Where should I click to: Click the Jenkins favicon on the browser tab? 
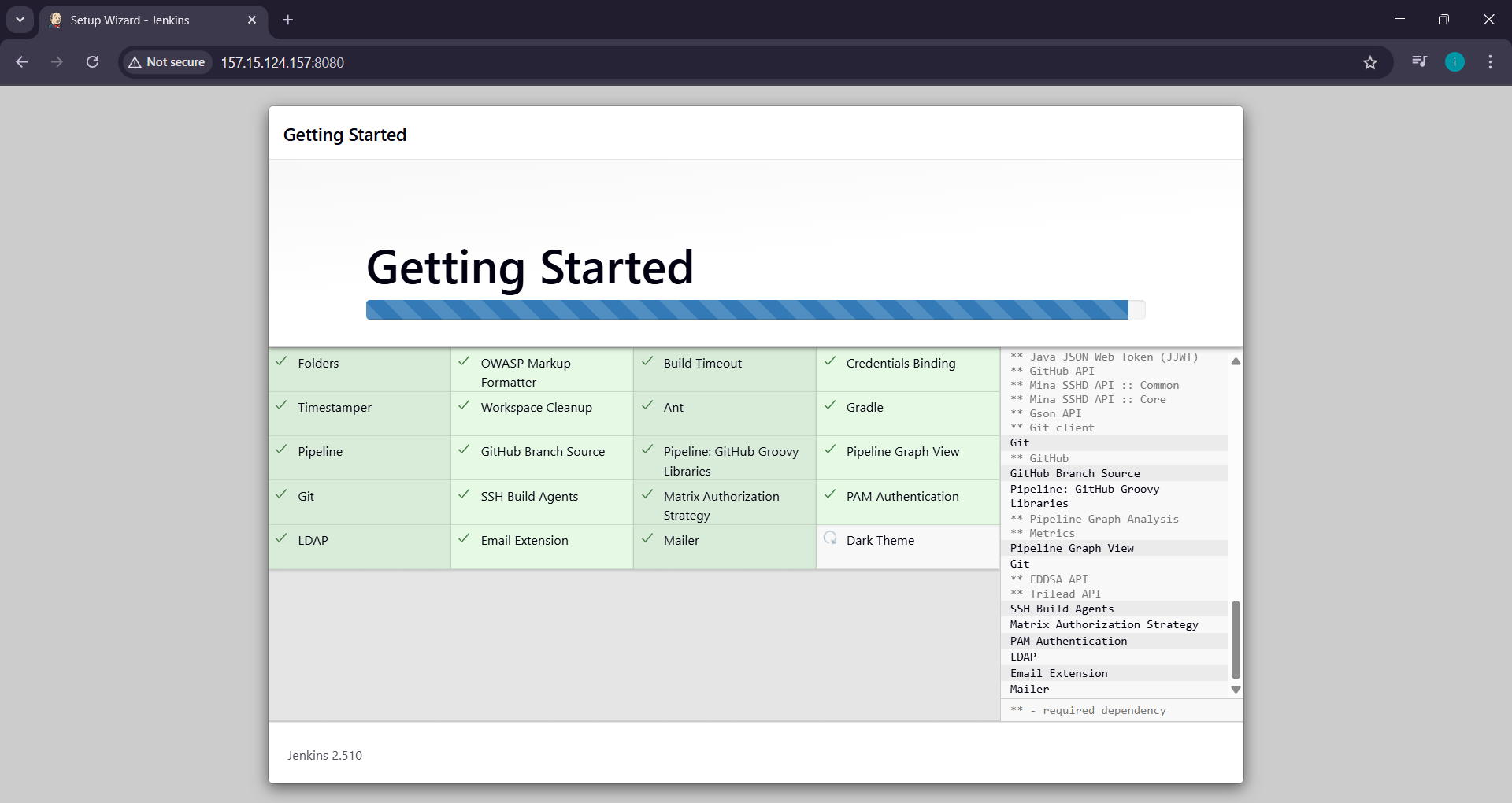55,20
